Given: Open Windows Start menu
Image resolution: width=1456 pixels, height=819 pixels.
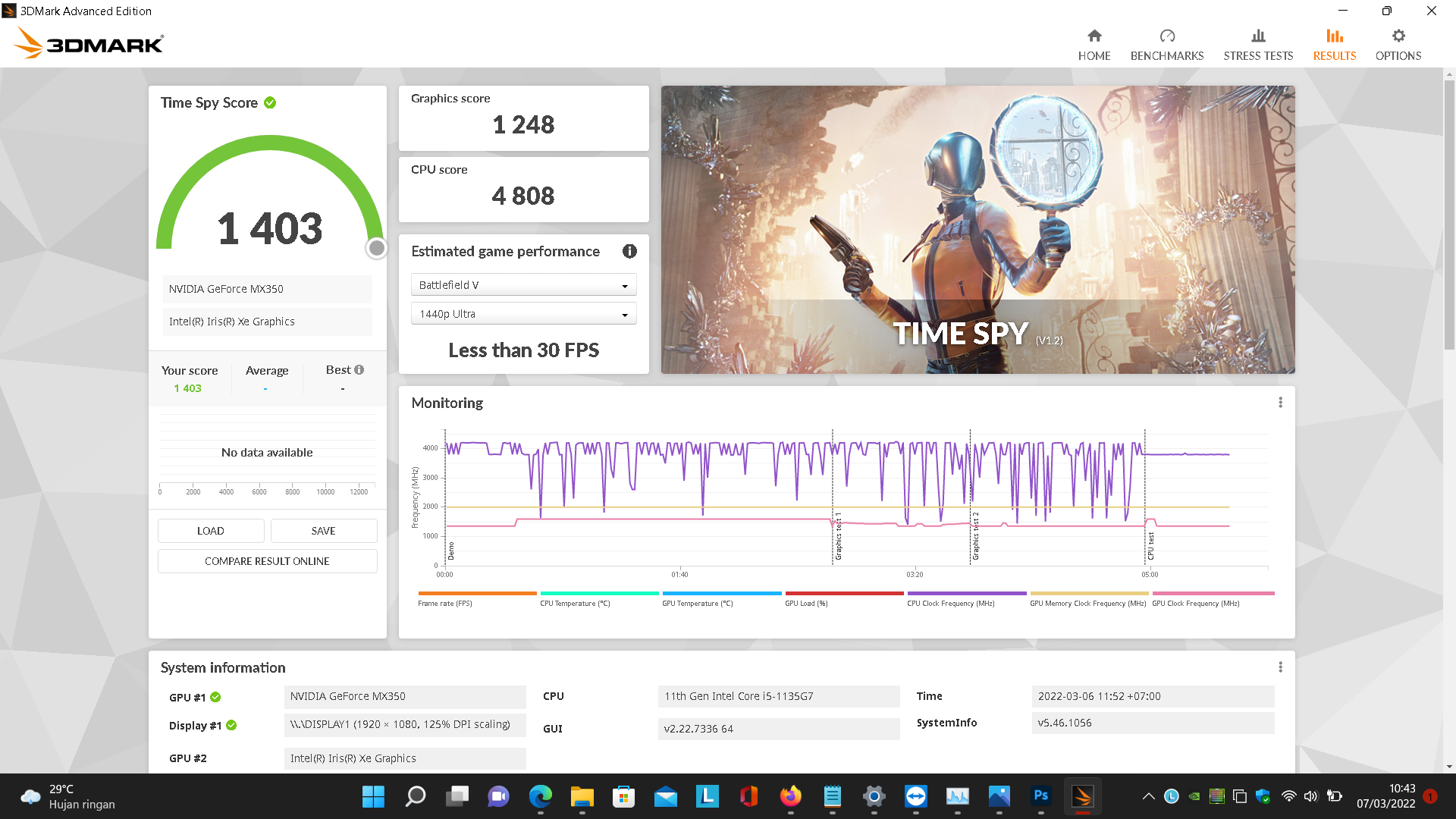Looking at the screenshot, I should [373, 796].
